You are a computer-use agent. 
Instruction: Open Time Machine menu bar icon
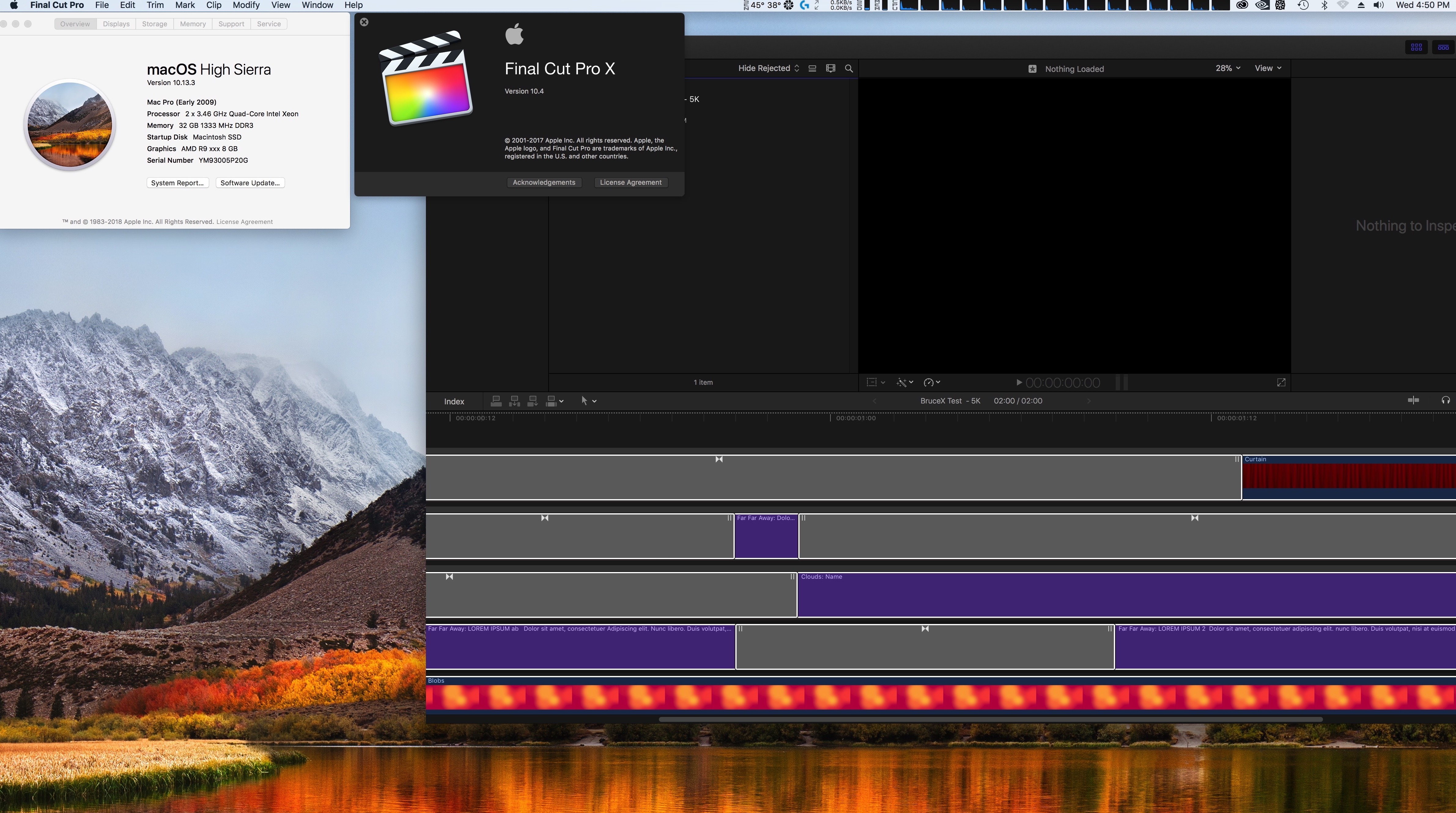pos(1302,5)
